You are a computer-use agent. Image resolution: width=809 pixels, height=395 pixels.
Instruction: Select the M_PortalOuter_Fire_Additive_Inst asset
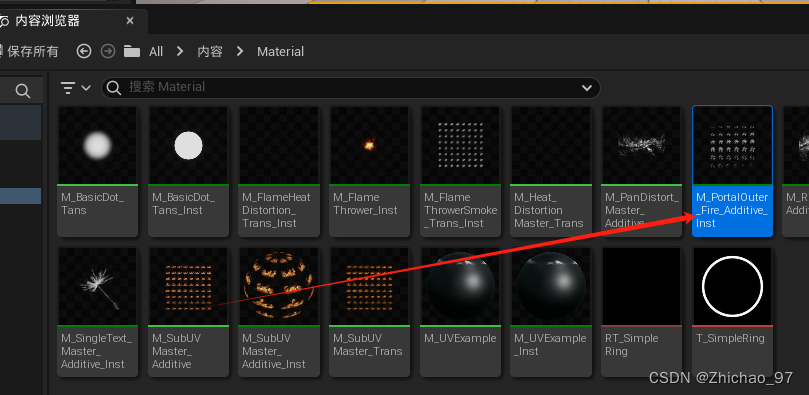click(x=732, y=171)
